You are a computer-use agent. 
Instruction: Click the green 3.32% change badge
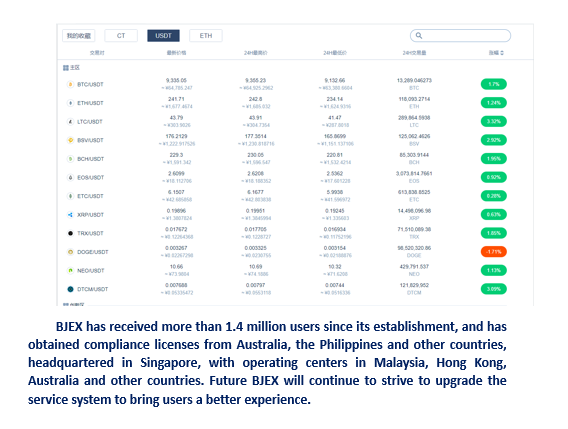point(493,121)
